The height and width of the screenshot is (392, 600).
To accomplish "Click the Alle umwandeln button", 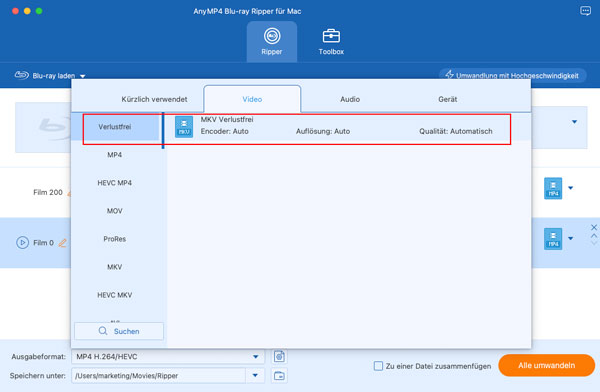I will tap(546, 365).
